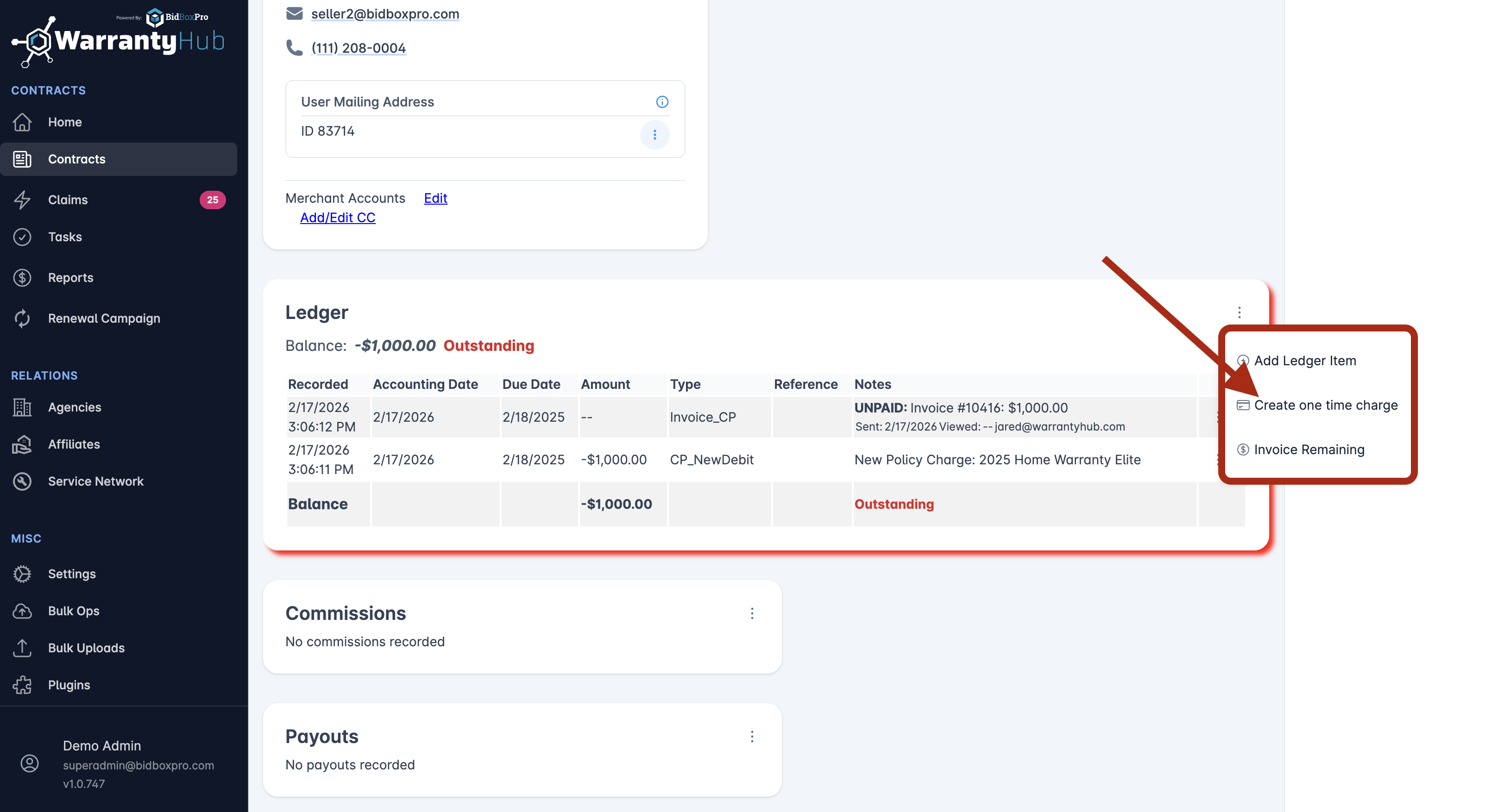Click the Plugins puzzle piece icon
Viewport: 1498px width, 812px height.
(22, 685)
